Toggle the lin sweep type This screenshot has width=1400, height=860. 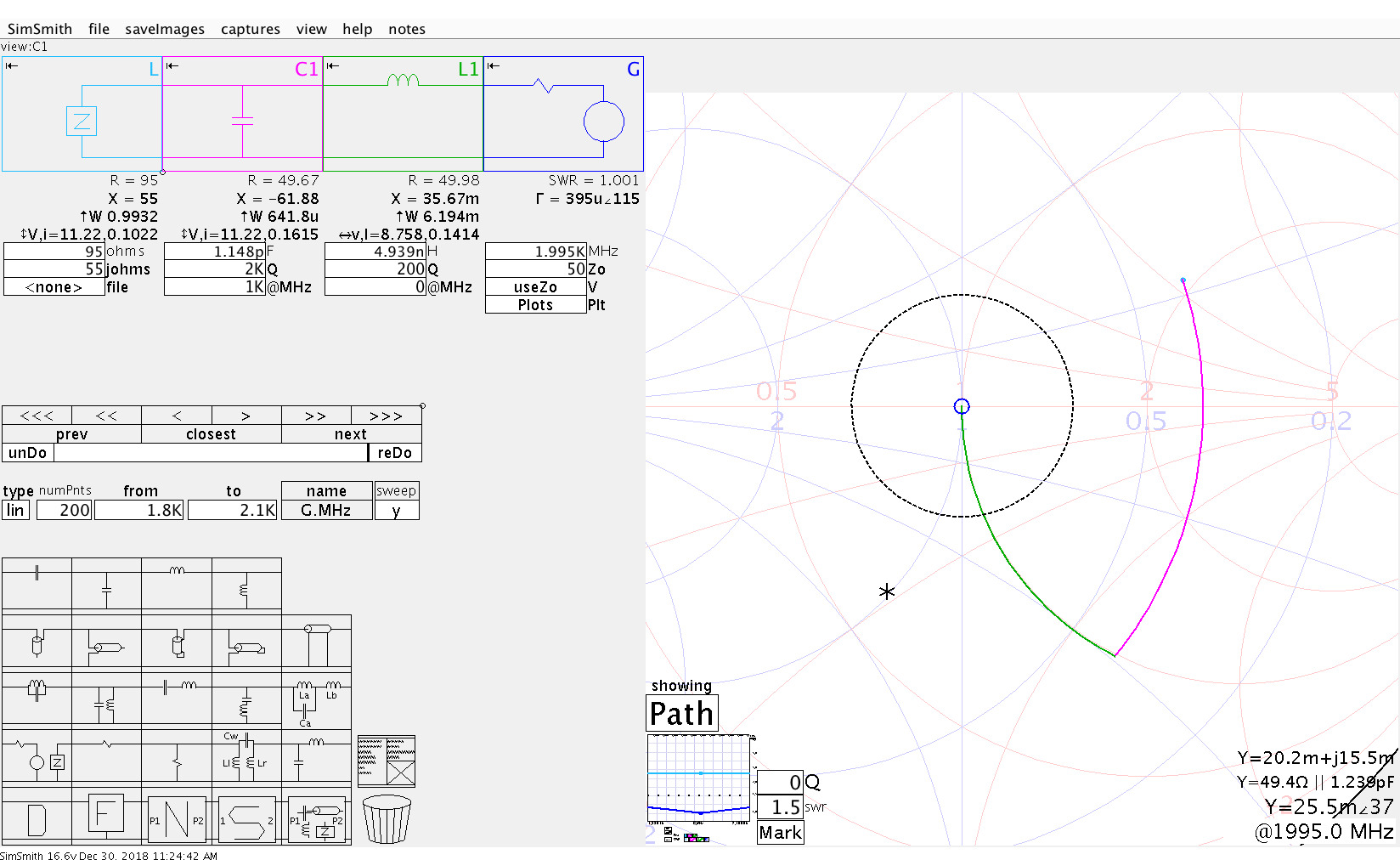coord(15,510)
